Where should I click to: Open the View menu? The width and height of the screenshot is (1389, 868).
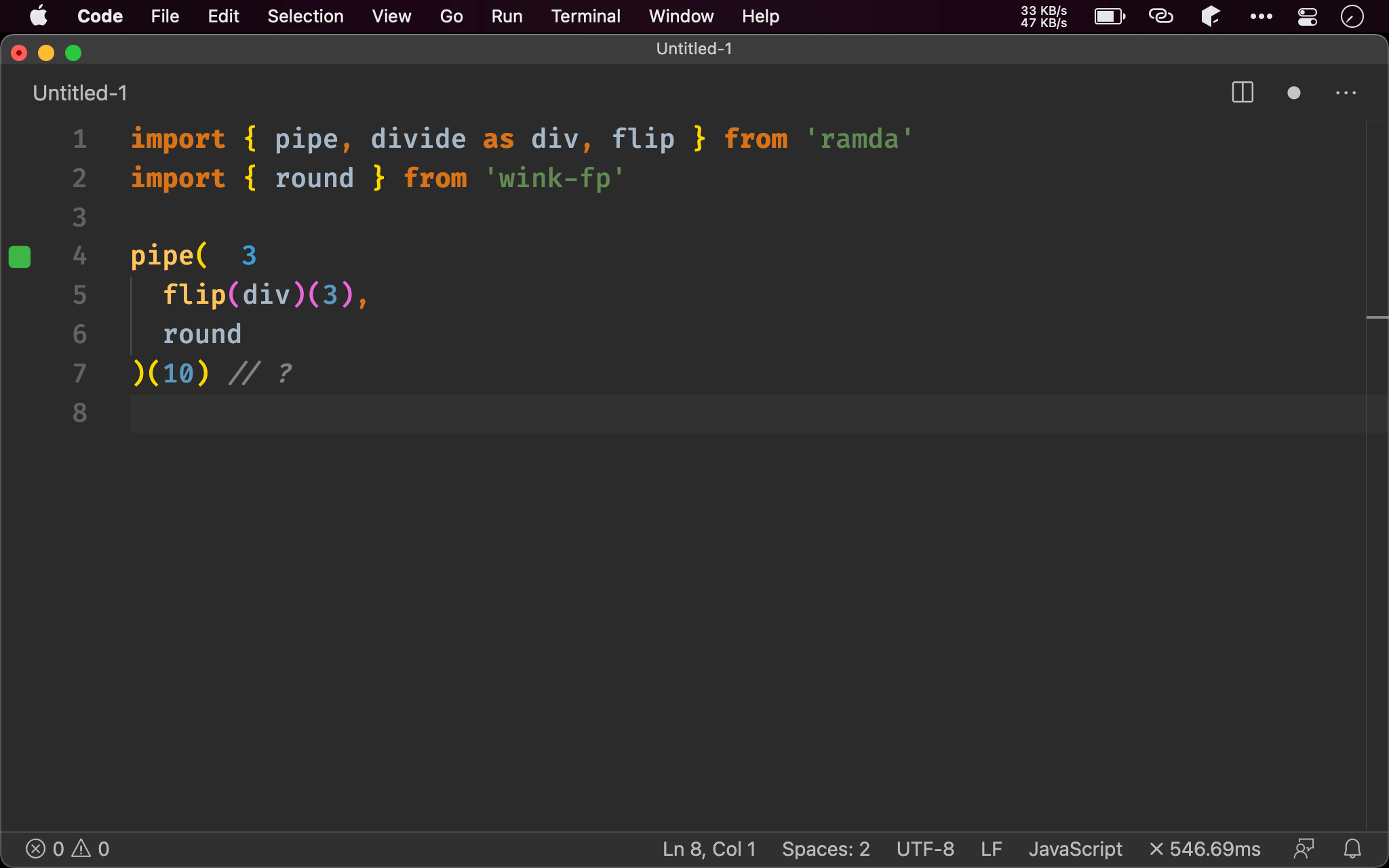[391, 16]
